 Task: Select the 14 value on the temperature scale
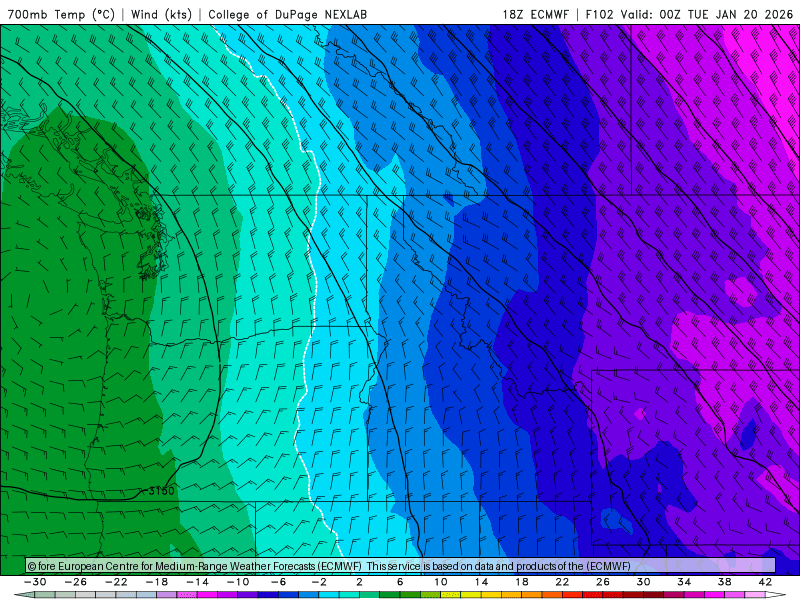(x=481, y=582)
